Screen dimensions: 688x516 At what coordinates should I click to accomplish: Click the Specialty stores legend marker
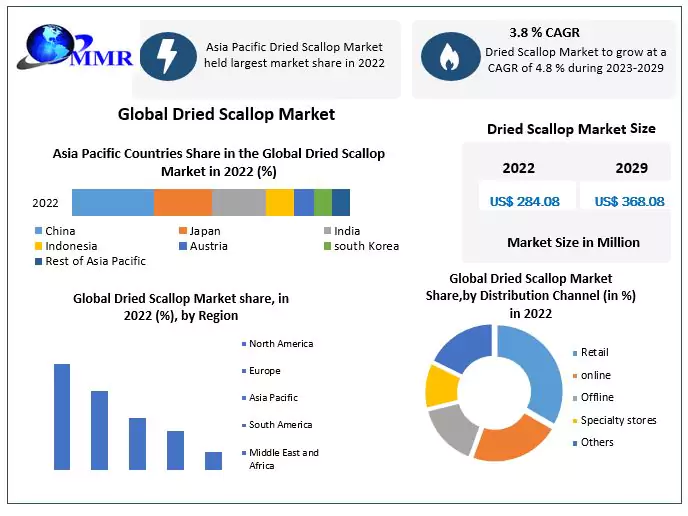point(574,421)
